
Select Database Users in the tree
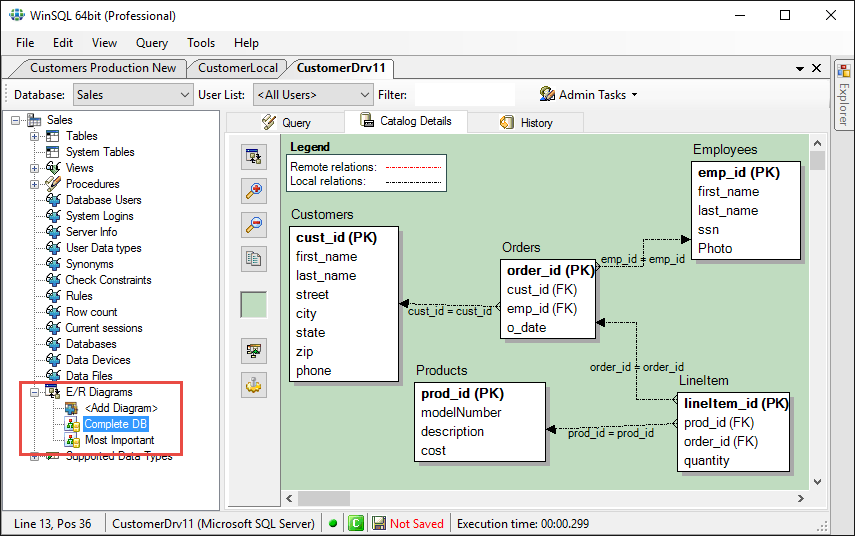pos(104,200)
